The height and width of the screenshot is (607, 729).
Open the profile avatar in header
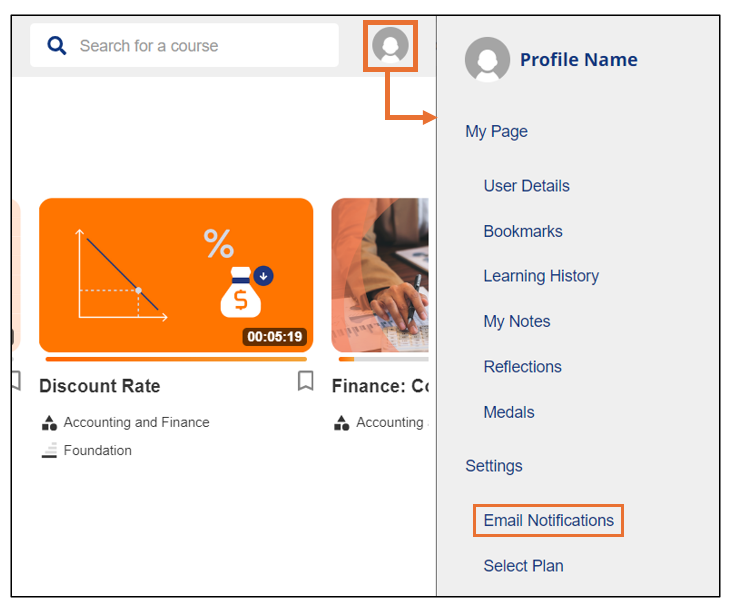390,45
